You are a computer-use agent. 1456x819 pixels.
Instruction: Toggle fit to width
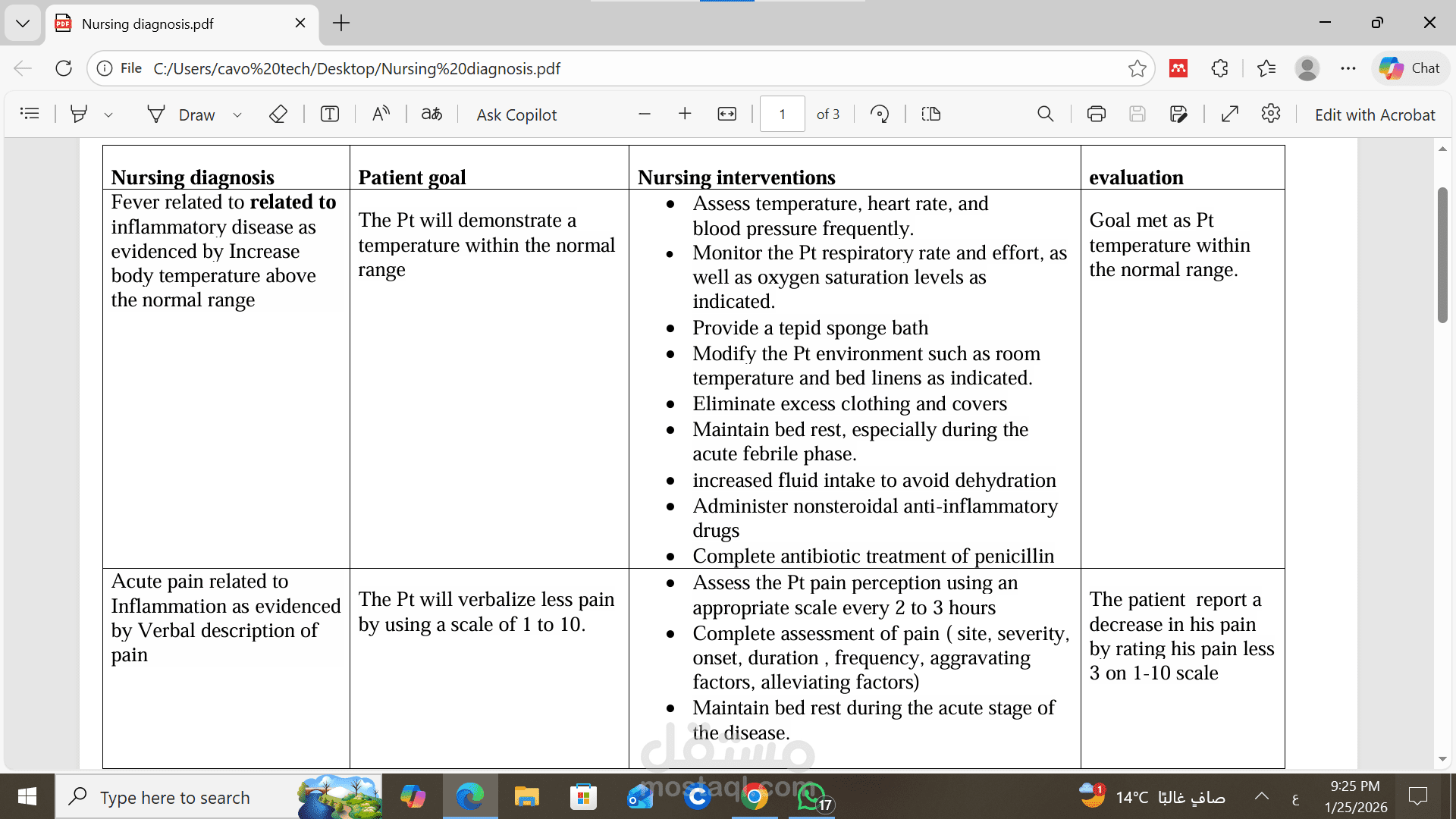726,114
